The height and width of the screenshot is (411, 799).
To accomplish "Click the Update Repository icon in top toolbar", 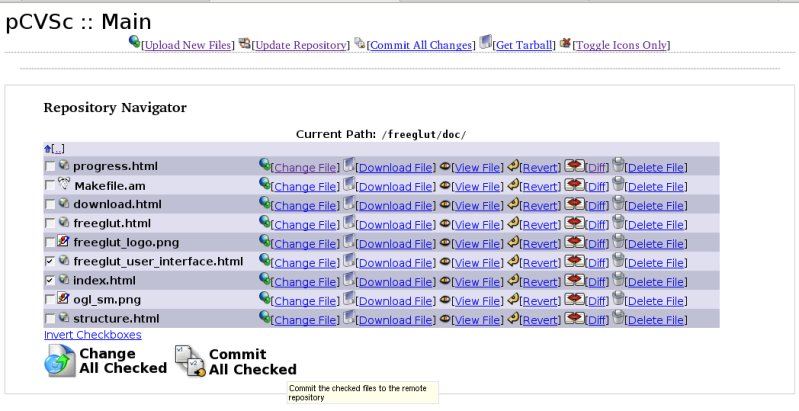I will [244, 43].
